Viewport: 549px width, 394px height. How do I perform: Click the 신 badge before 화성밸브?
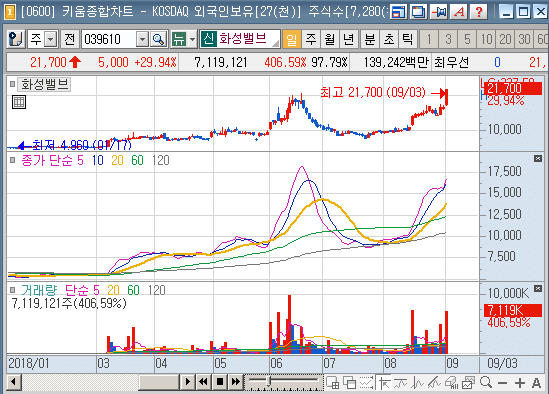(x=208, y=39)
